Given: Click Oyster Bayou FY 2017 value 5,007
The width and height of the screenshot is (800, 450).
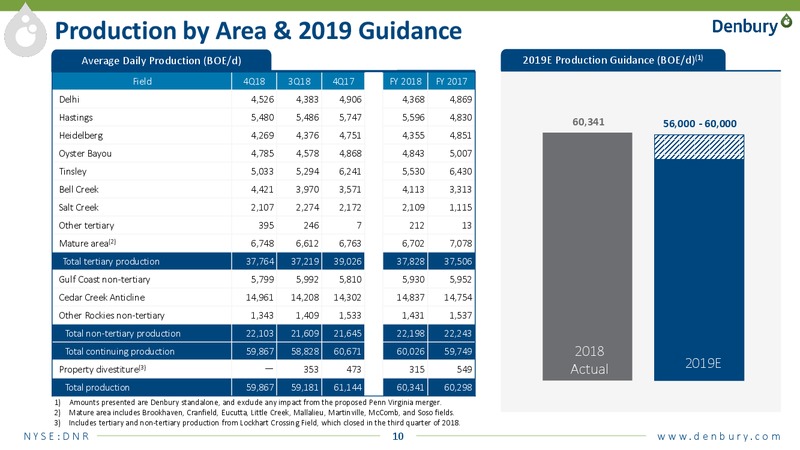Looking at the screenshot, I should (461, 154).
